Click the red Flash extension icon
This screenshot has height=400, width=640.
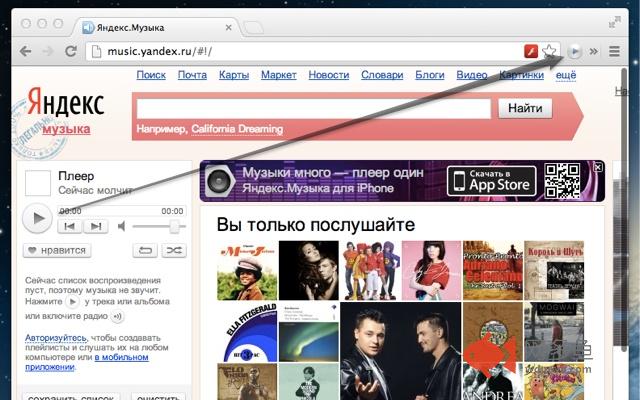pyautogui.click(x=531, y=51)
